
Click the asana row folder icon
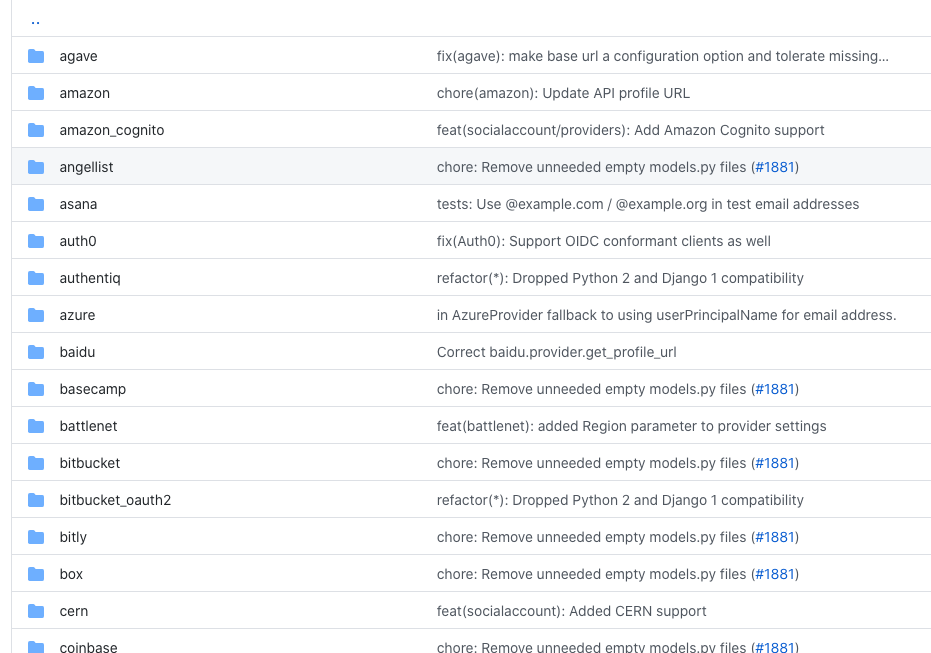pyautogui.click(x=36, y=204)
